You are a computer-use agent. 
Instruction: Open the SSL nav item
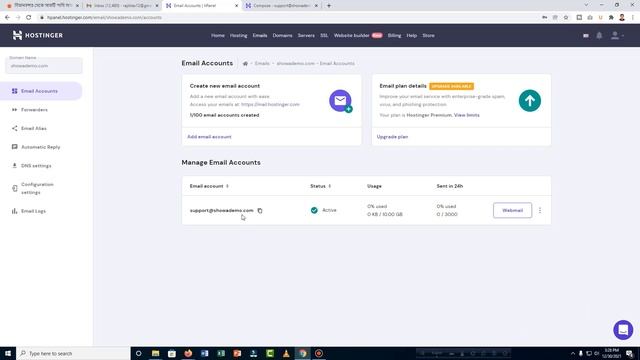point(324,36)
